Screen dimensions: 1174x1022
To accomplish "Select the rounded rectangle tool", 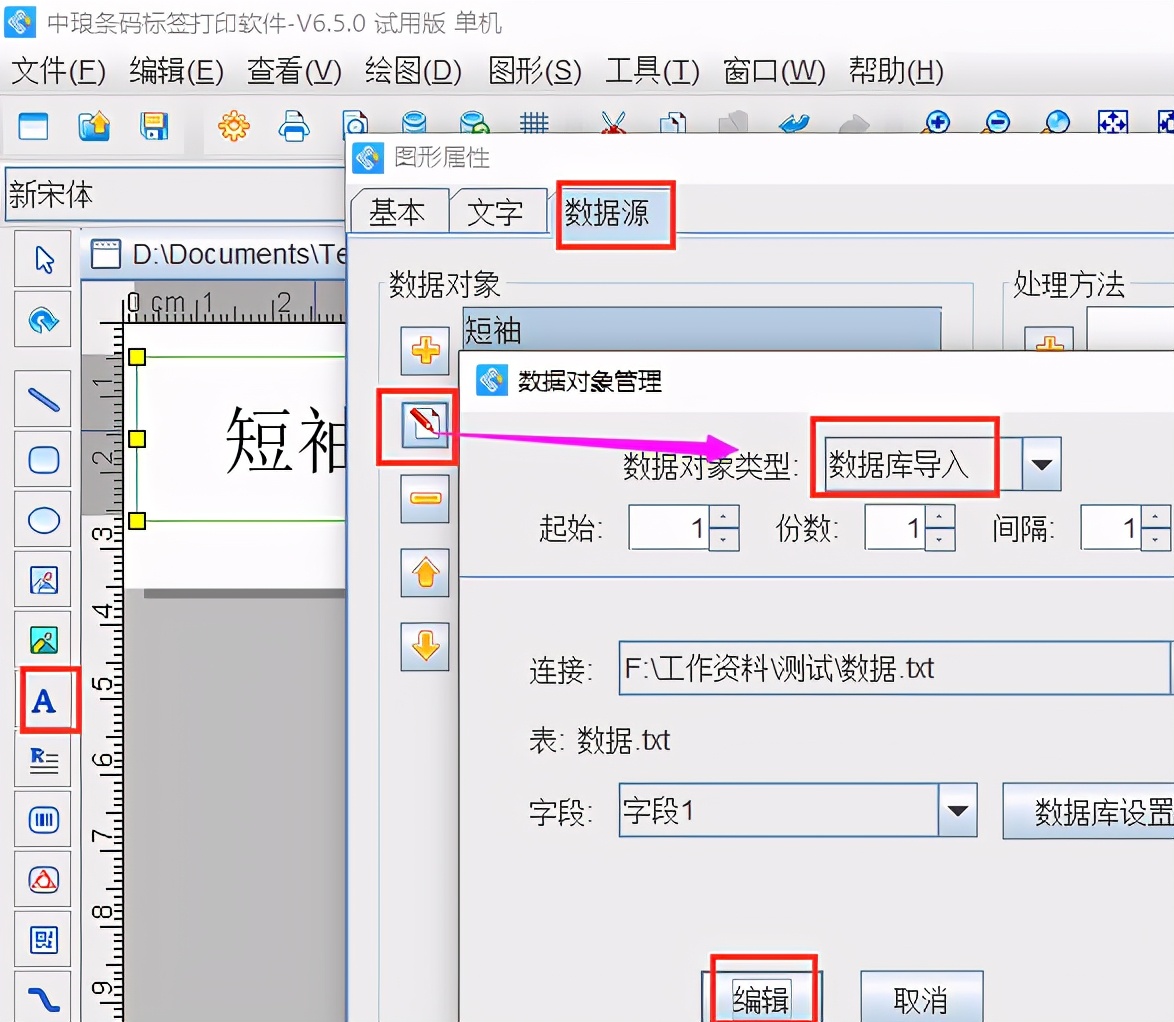I will tap(42, 459).
